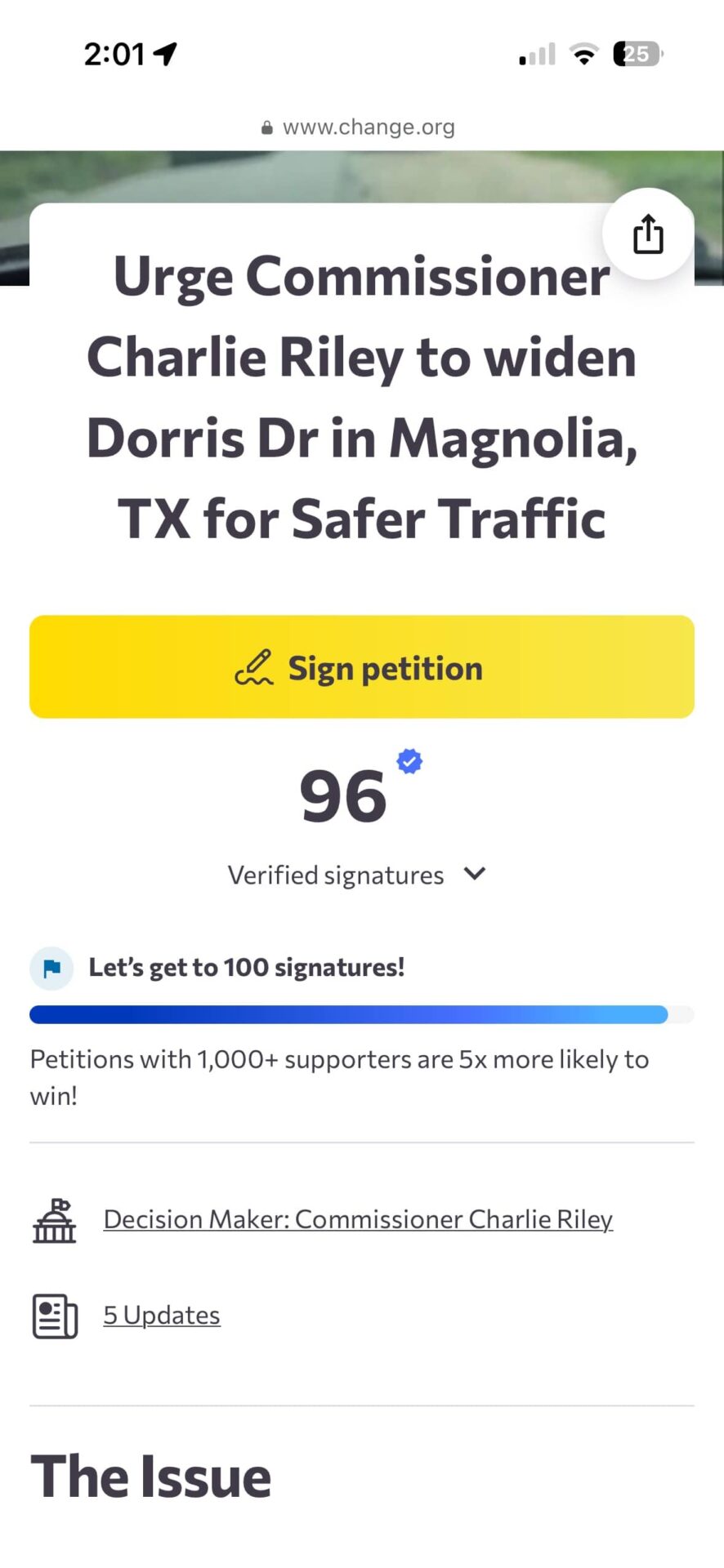Tap the lock icon beside the URL
Viewport: 724px width, 1568px height.
266,127
